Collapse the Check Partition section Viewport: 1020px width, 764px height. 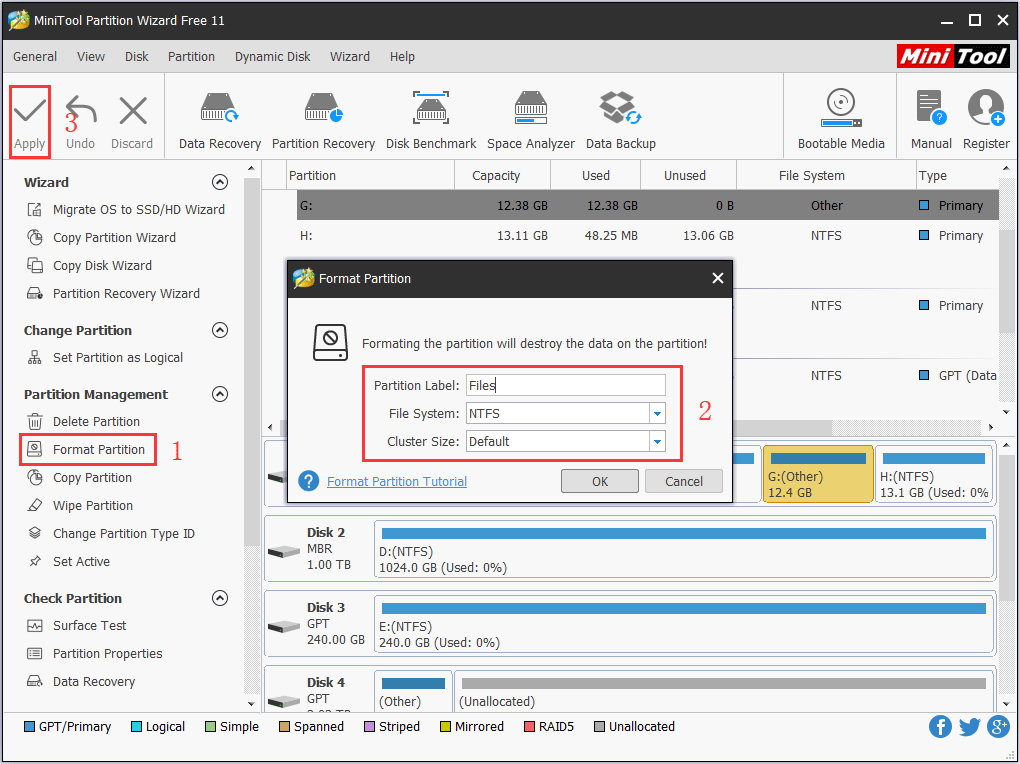(x=220, y=598)
